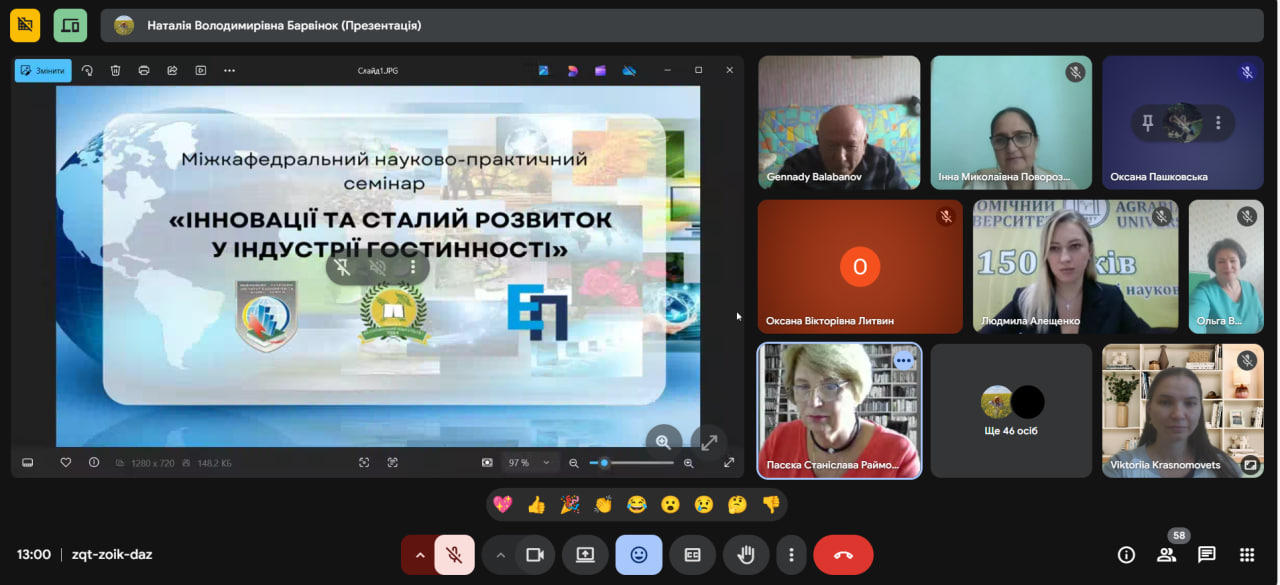Expand video settings arrow beside the camera
The image size is (1280, 585).
tap(500, 555)
